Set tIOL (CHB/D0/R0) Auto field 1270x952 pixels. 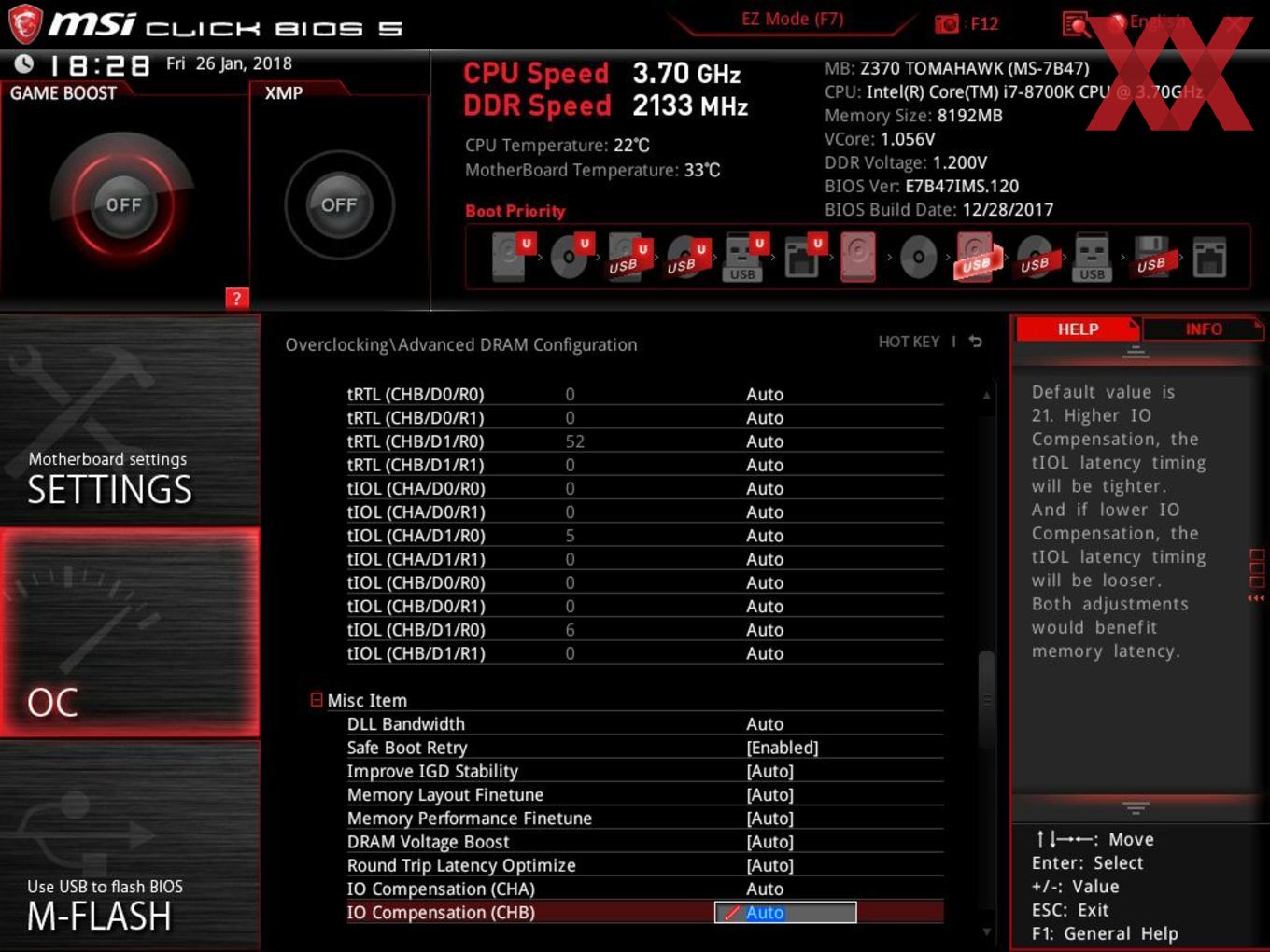pyautogui.click(x=765, y=582)
